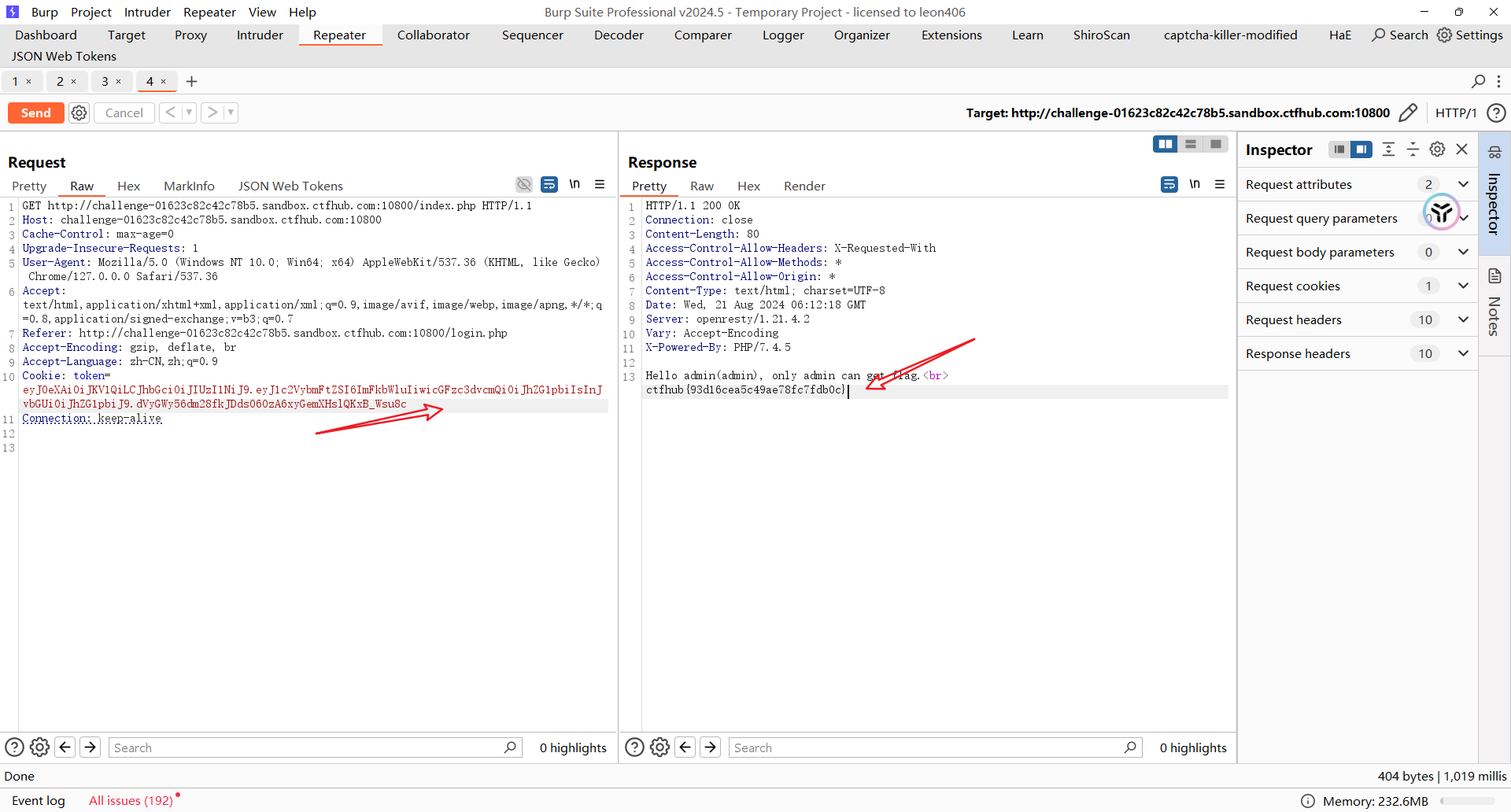Search Repeater tabs magnifier icon
This screenshot has height=812, width=1511.
point(1479,81)
